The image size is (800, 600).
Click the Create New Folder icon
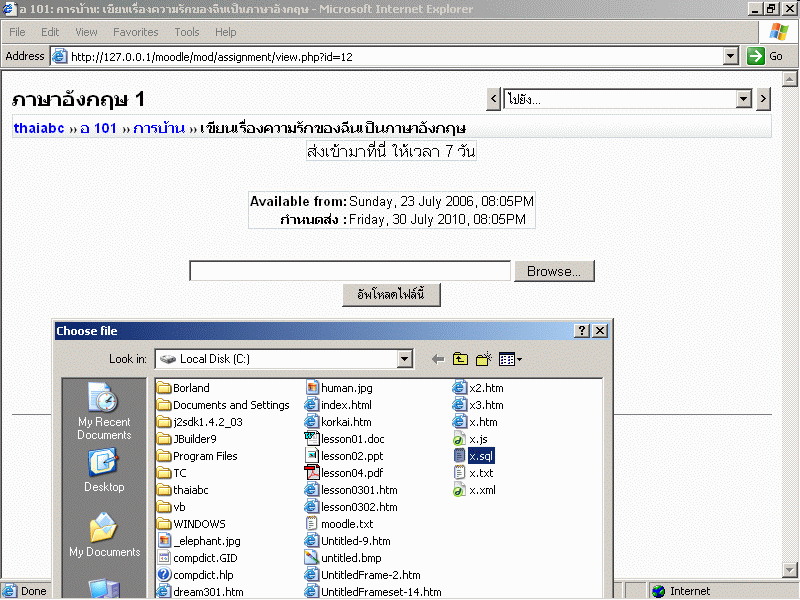pos(484,359)
